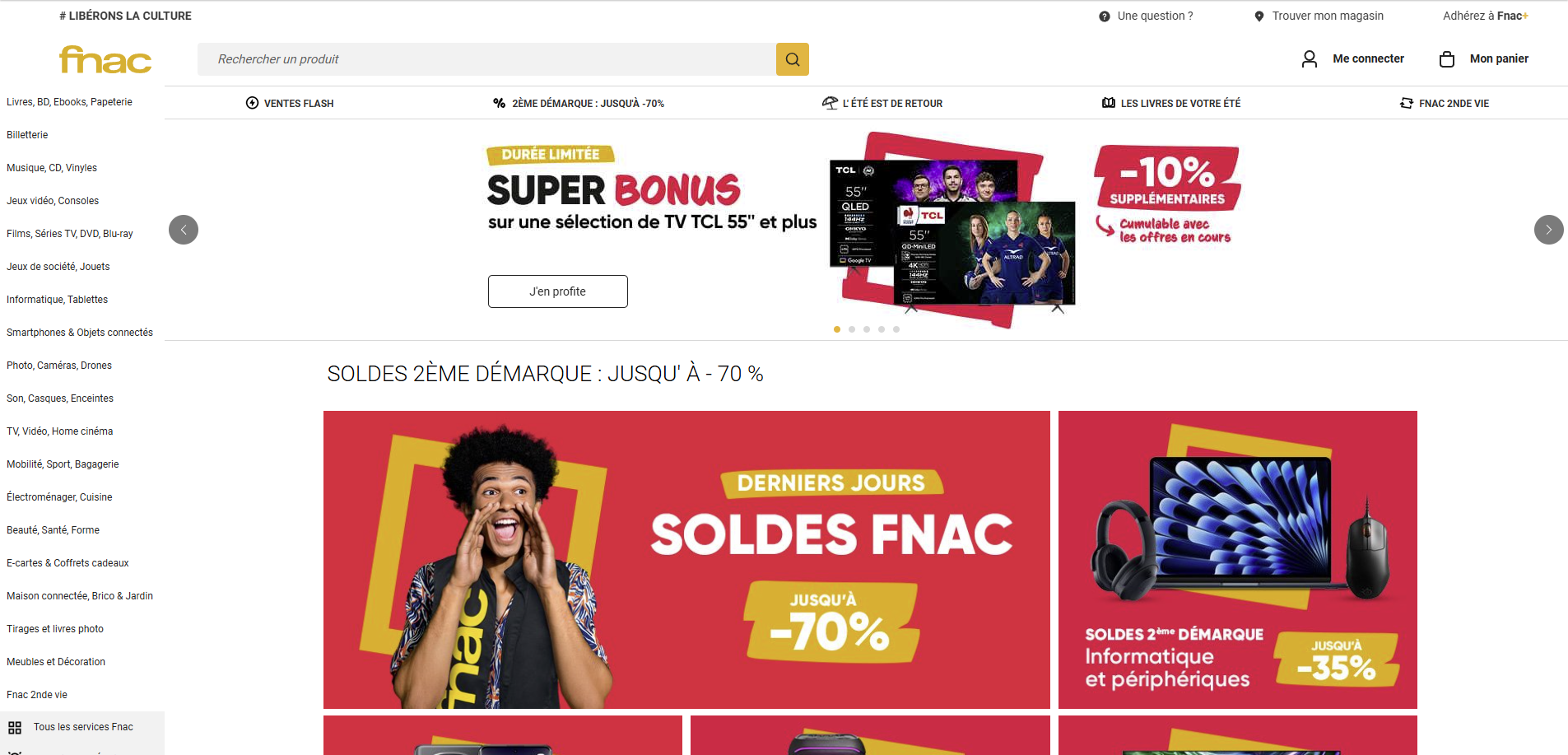Click the store locator pin icon

click(x=1259, y=16)
